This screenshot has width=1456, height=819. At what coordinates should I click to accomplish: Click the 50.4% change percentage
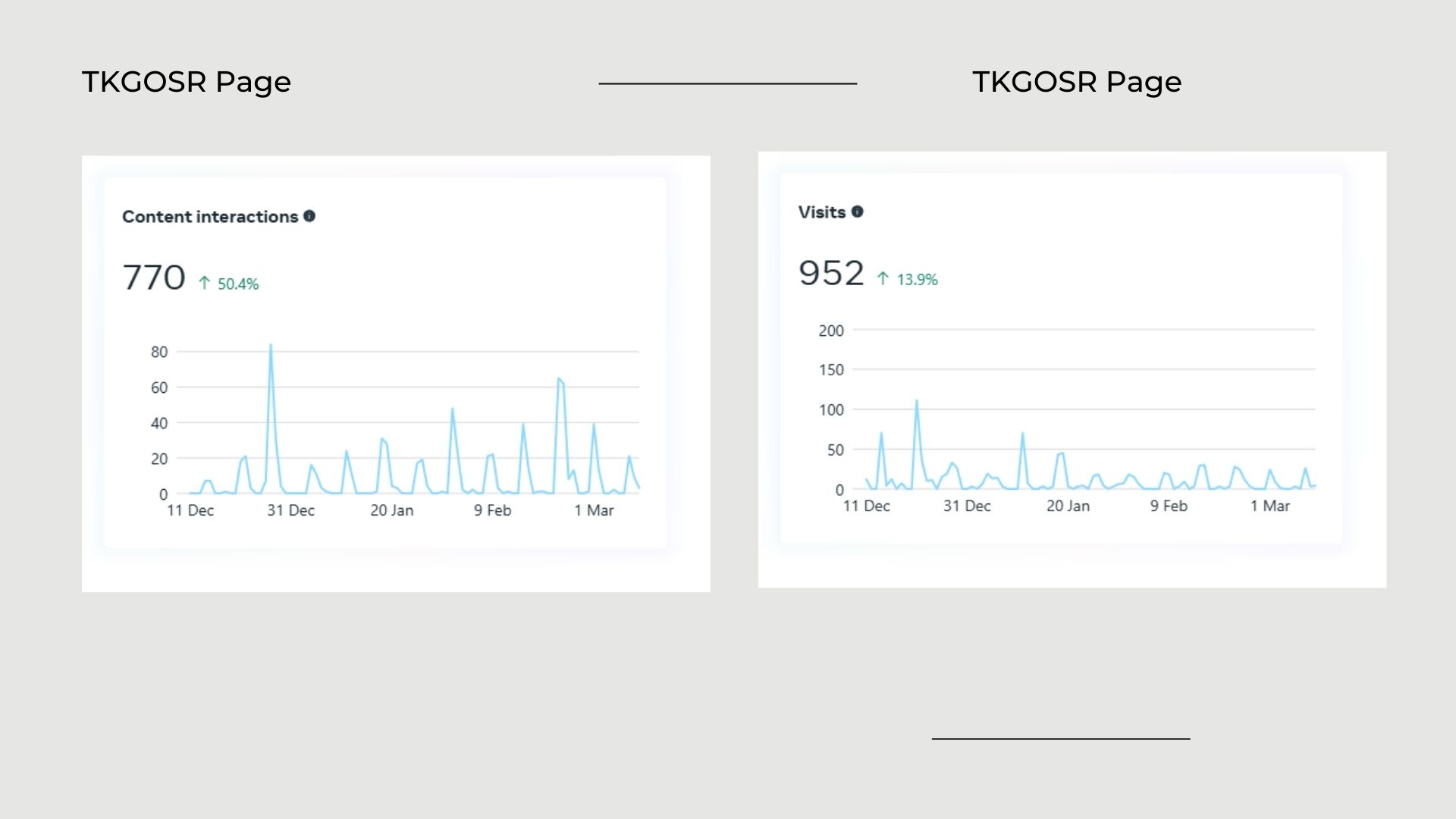[238, 284]
